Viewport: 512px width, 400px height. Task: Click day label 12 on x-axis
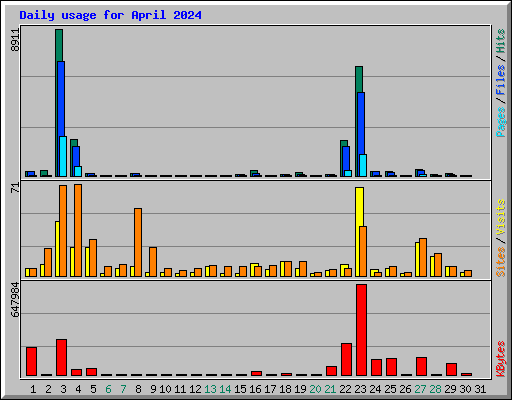click(x=195, y=389)
